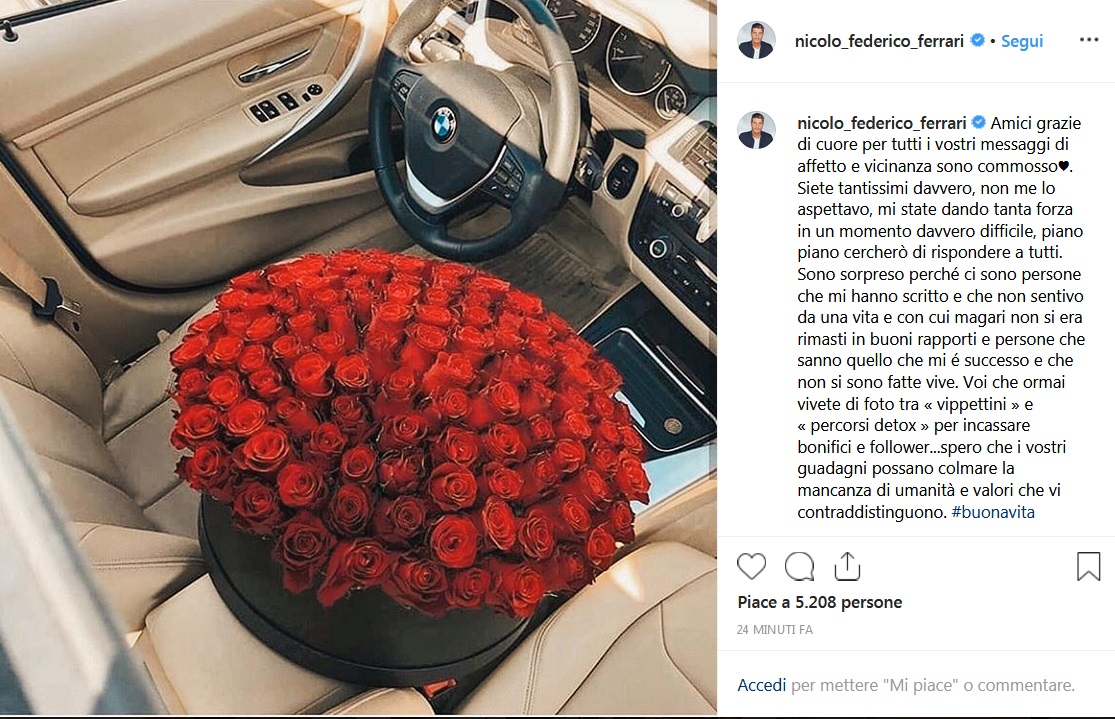The width and height of the screenshot is (1115, 719).
Task: Open the avatar beside the caption
Action: pos(756,130)
